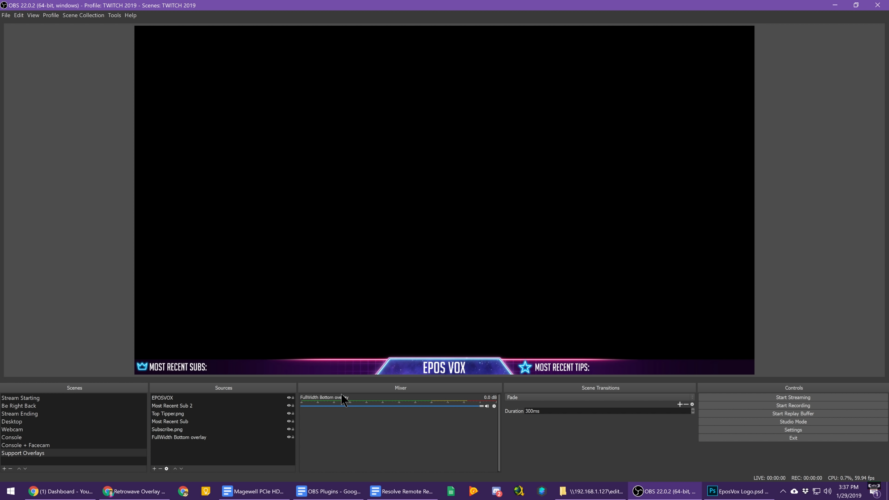
Task: Open OBS Plugins Google doc taskbar item
Action: [x=329, y=491]
